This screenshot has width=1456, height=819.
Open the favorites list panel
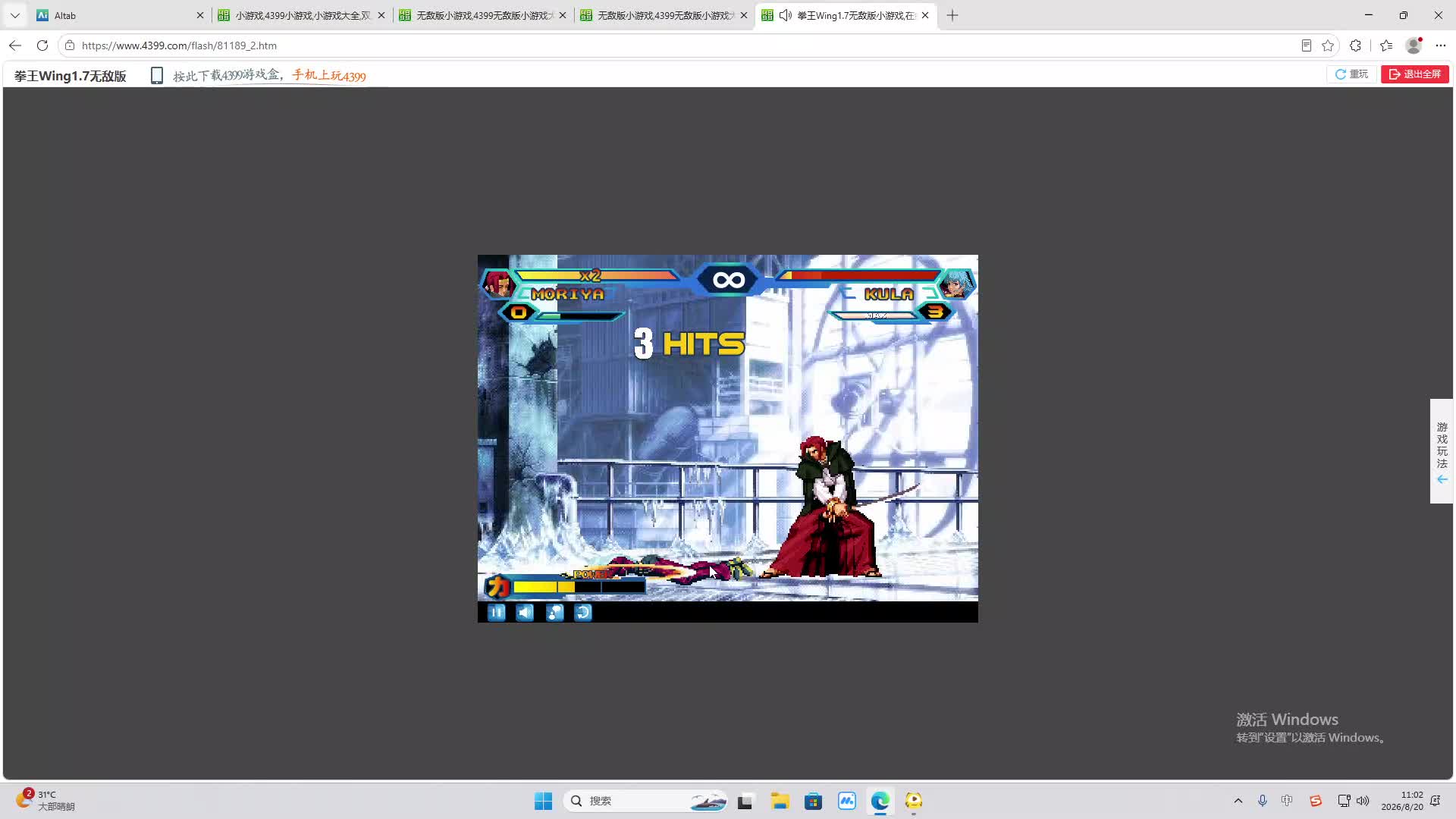pos(1386,45)
